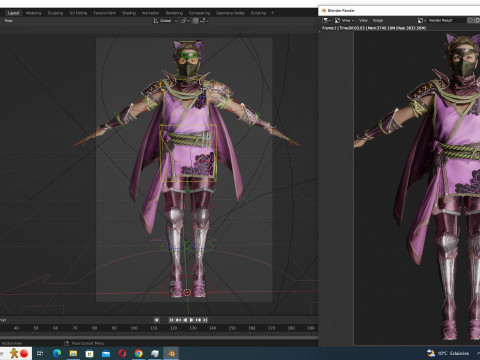Play animation in reverse
Screen dimensions: 480x360
point(185,320)
